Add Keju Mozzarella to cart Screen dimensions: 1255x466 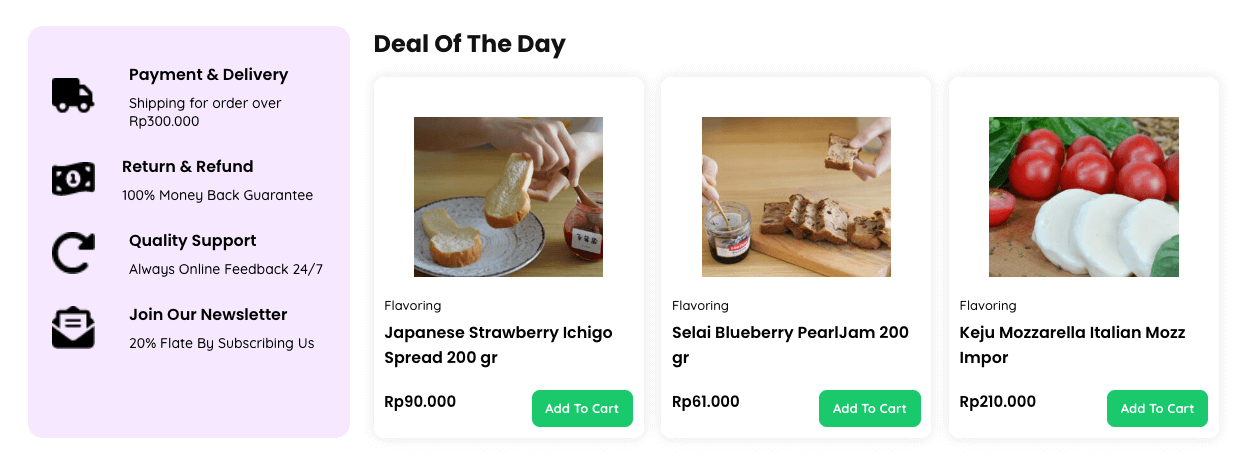point(1157,408)
